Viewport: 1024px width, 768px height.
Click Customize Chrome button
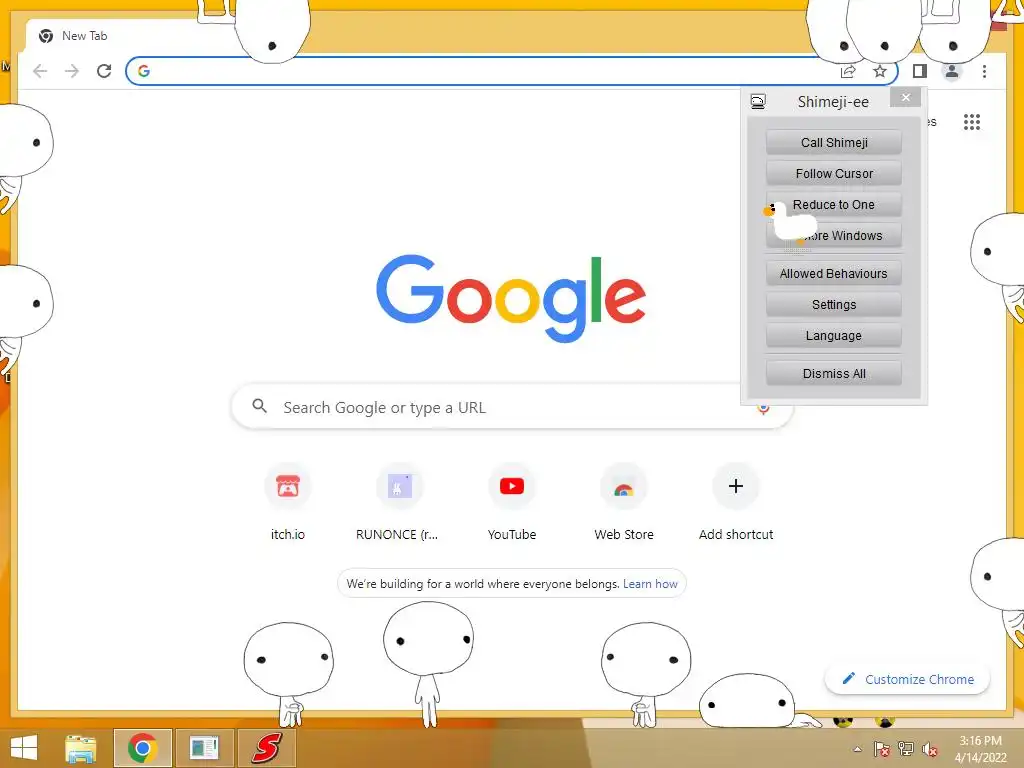coord(907,679)
